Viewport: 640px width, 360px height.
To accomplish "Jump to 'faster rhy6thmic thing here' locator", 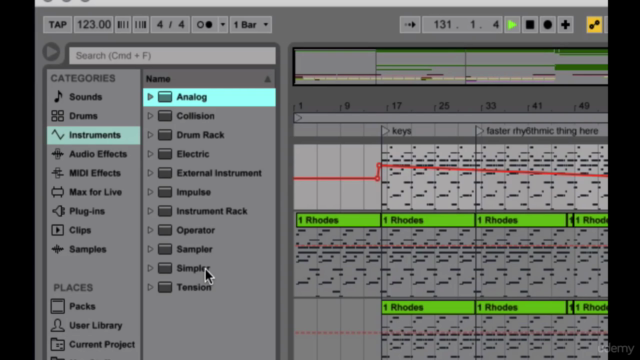I will (480, 131).
